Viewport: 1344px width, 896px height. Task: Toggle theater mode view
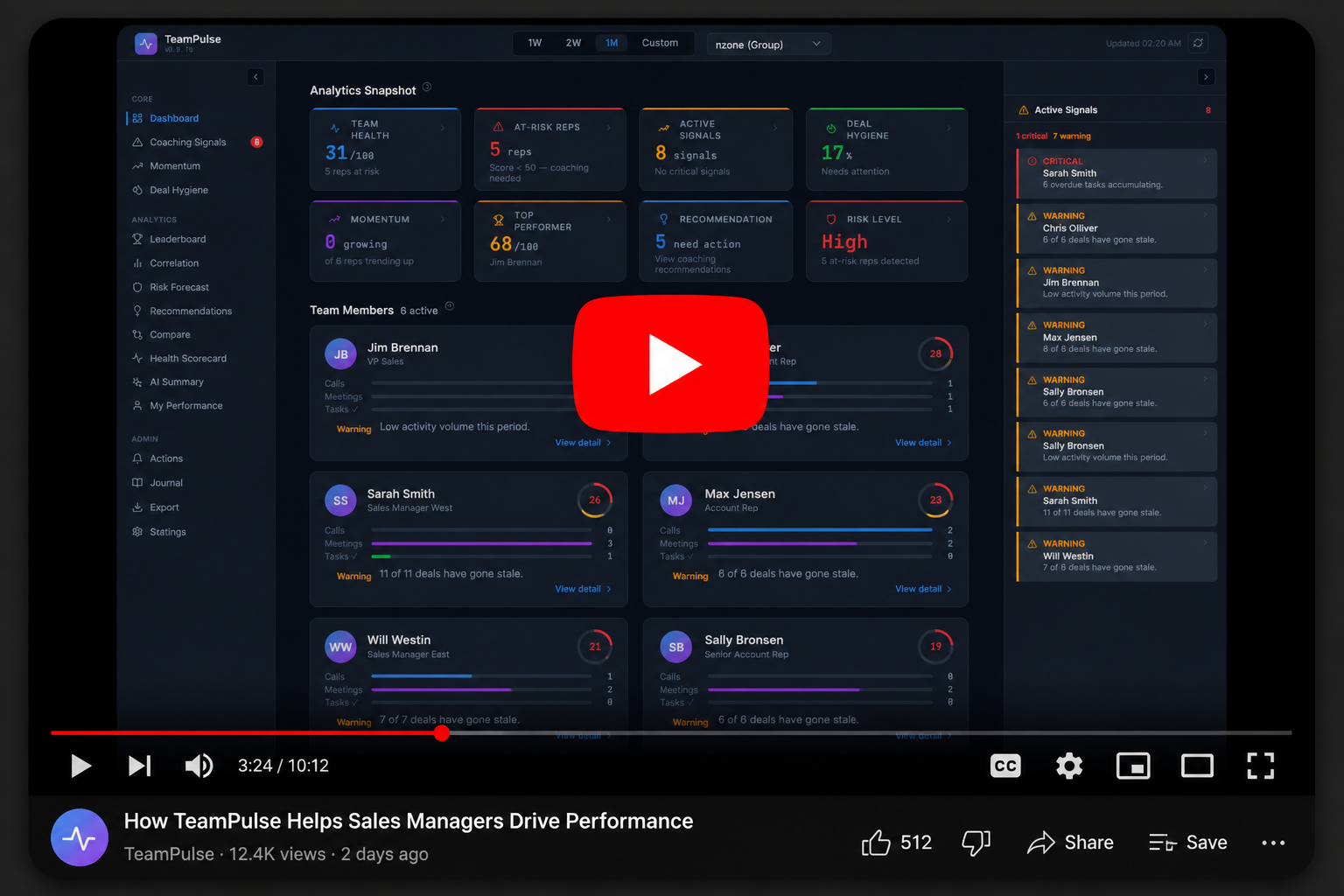point(1197,766)
